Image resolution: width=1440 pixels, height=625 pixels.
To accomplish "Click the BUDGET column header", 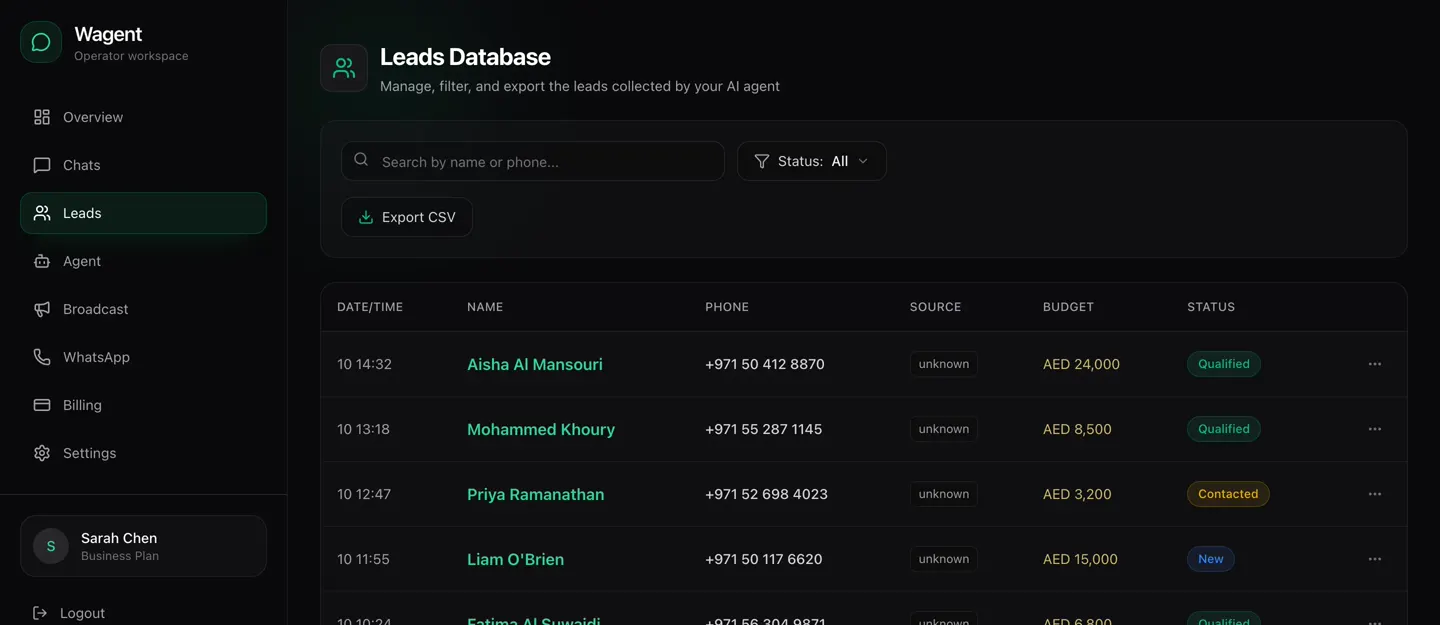I will click(1068, 307).
